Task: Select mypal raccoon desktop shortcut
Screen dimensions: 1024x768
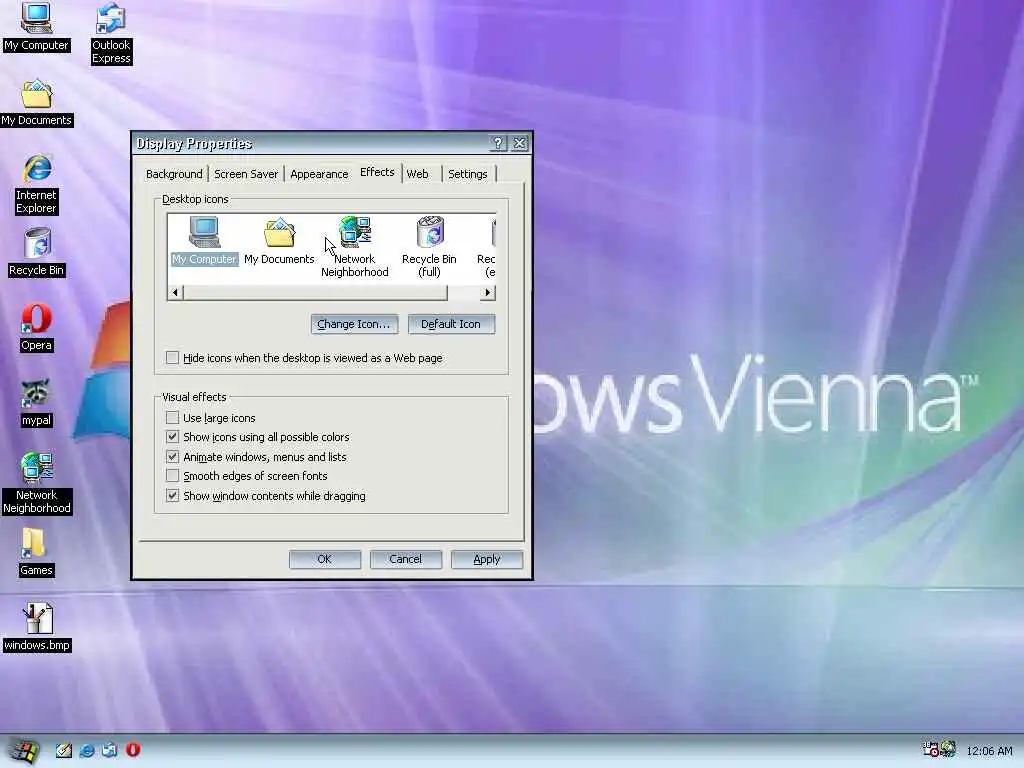Action: (36, 403)
